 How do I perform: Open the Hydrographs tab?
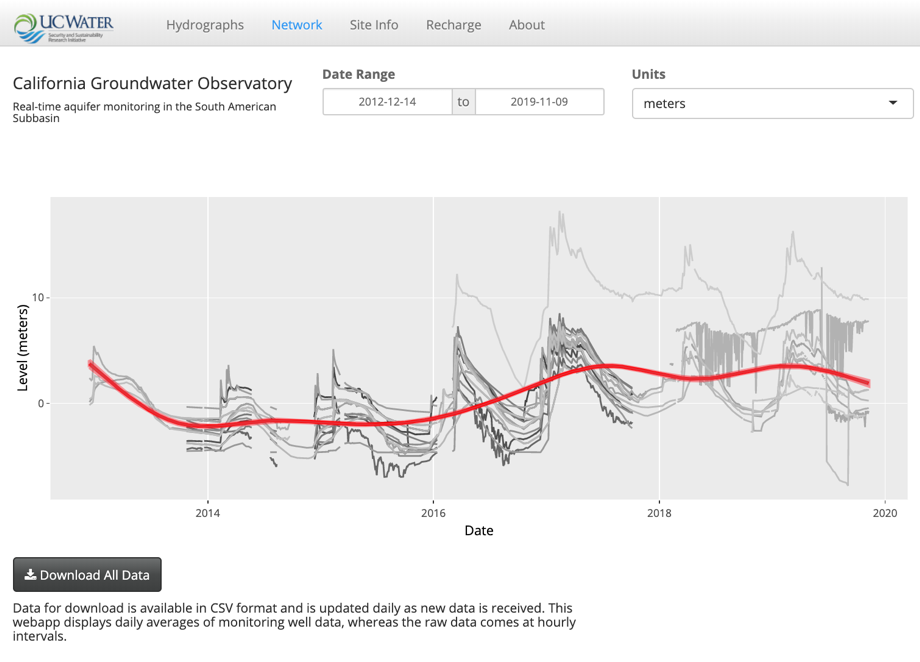point(205,25)
